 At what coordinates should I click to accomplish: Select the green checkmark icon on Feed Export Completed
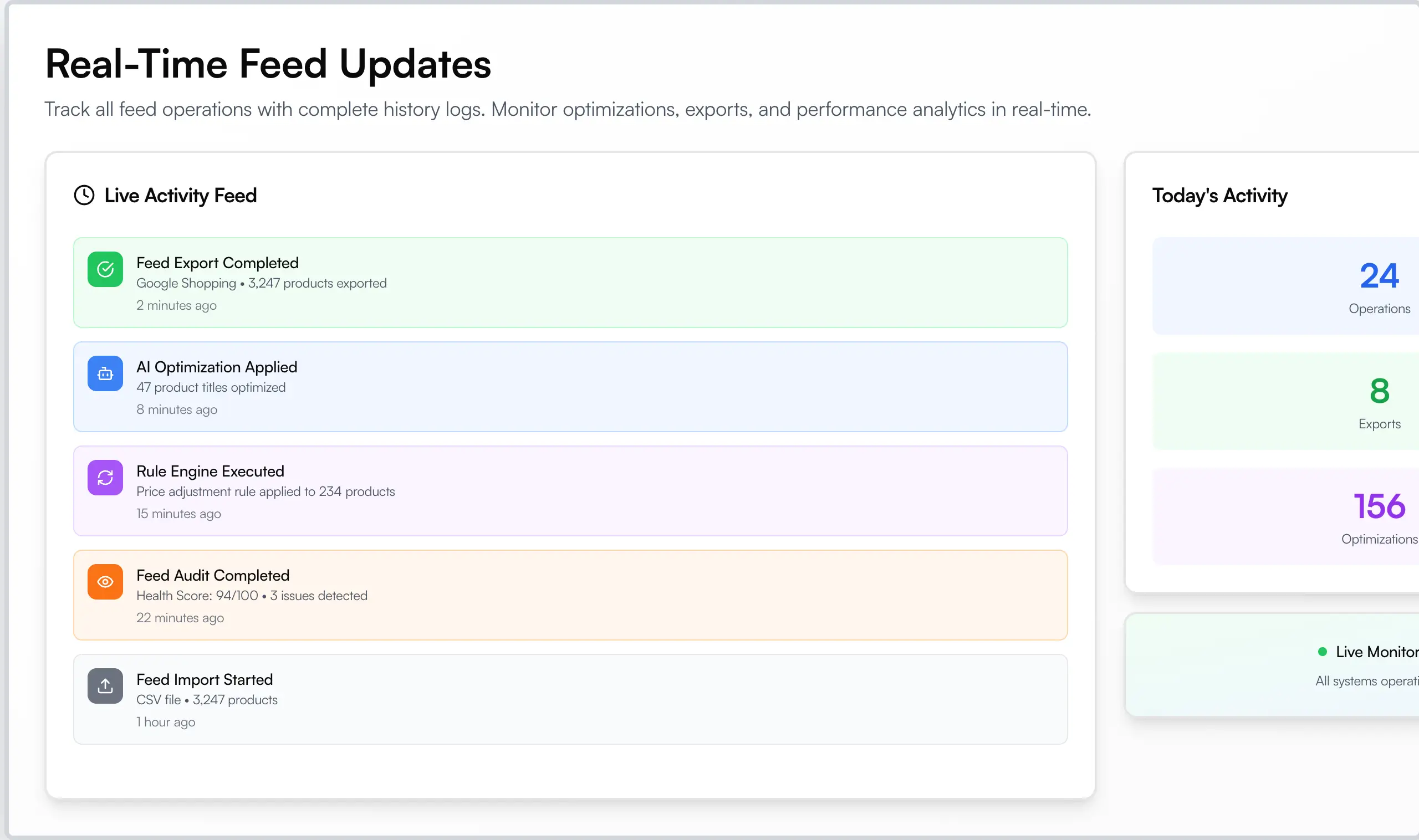[x=105, y=269]
